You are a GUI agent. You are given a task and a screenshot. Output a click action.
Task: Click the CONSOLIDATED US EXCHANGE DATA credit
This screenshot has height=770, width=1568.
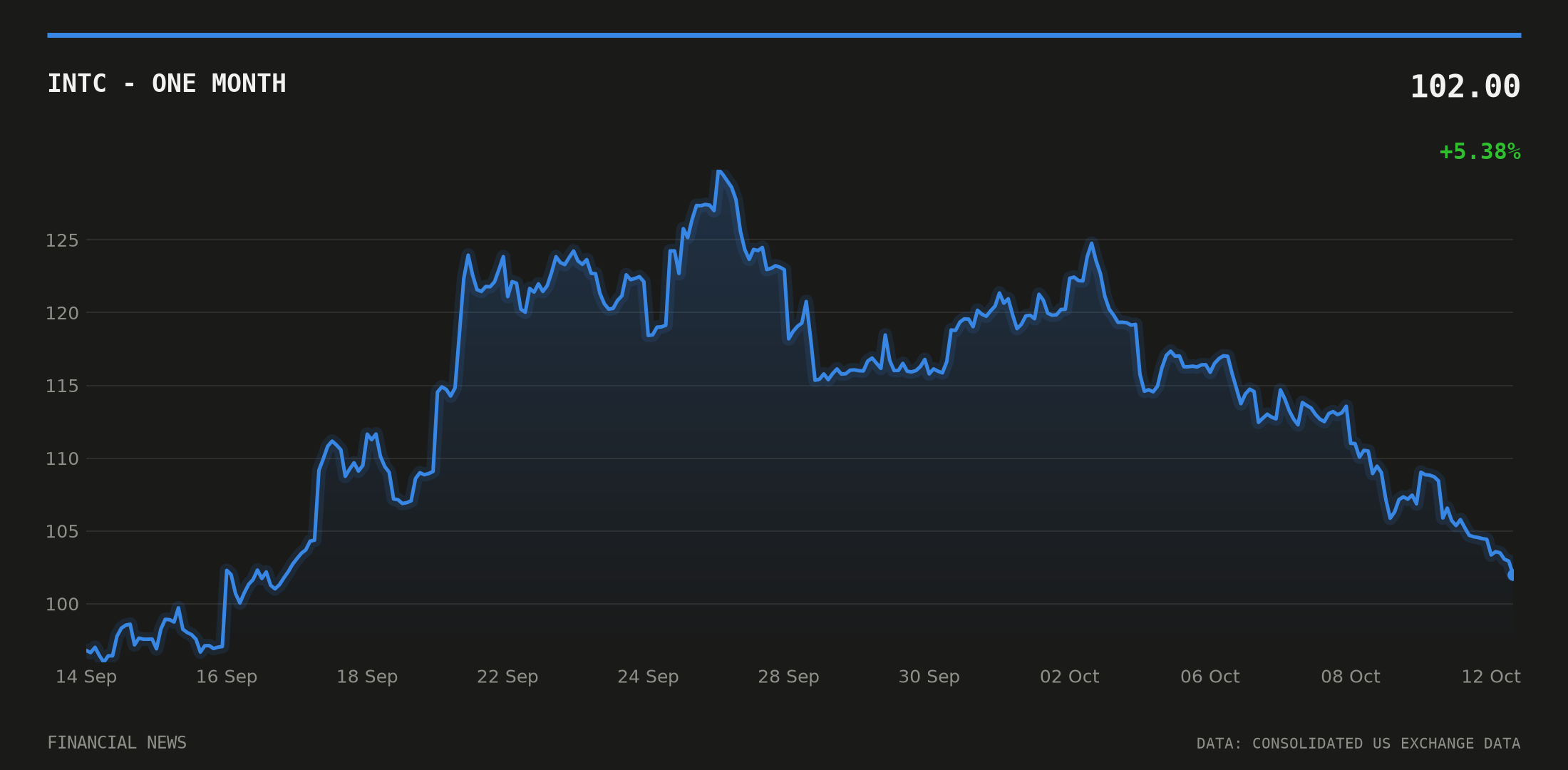coord(1386,744)
